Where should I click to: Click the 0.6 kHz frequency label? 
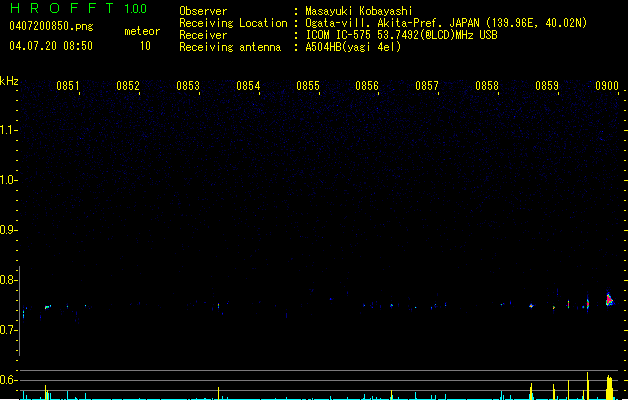(8, 380)
